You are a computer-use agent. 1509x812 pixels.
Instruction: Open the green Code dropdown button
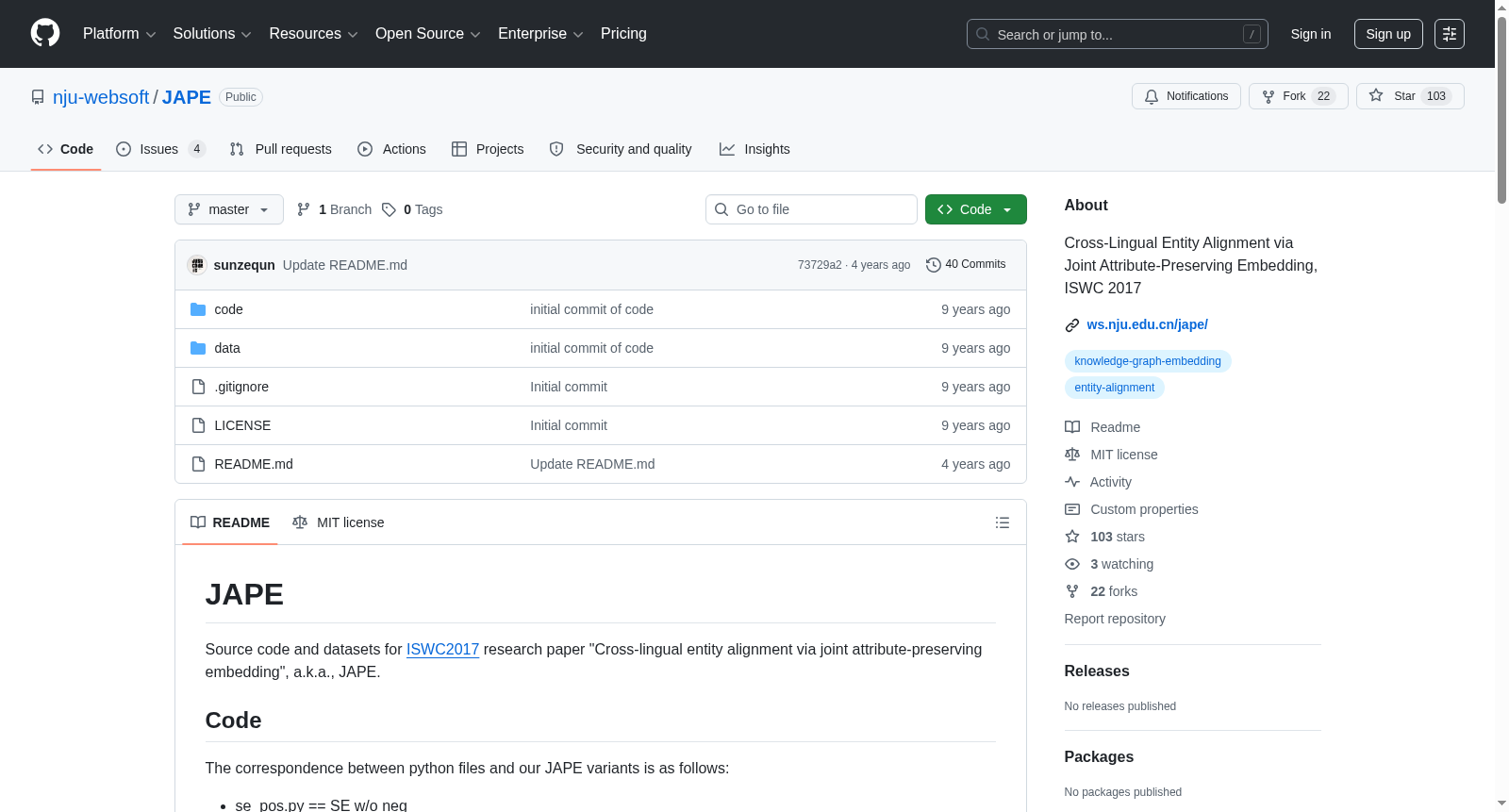pyautogui.click(x=976, y=209)
